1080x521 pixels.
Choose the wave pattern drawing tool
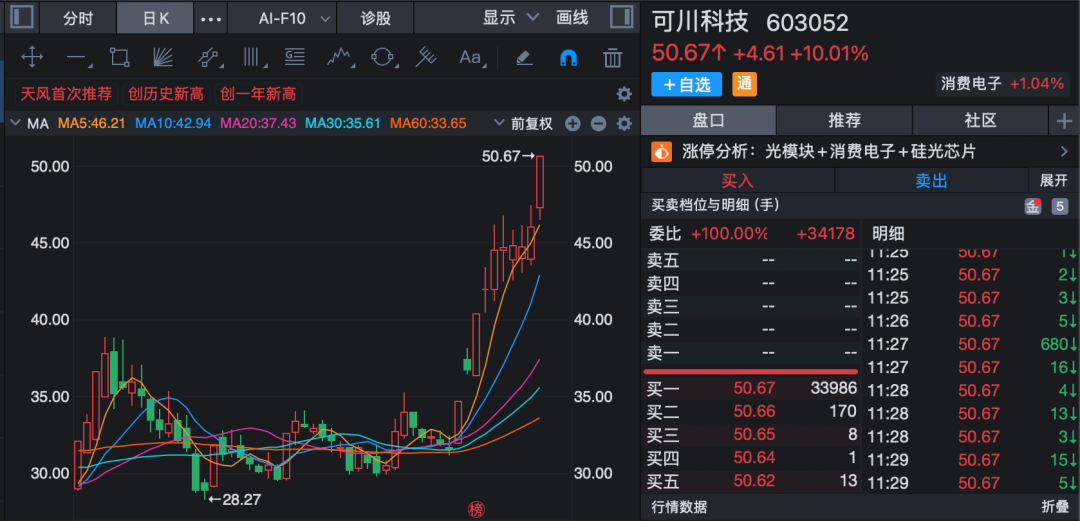coord(339,57)
